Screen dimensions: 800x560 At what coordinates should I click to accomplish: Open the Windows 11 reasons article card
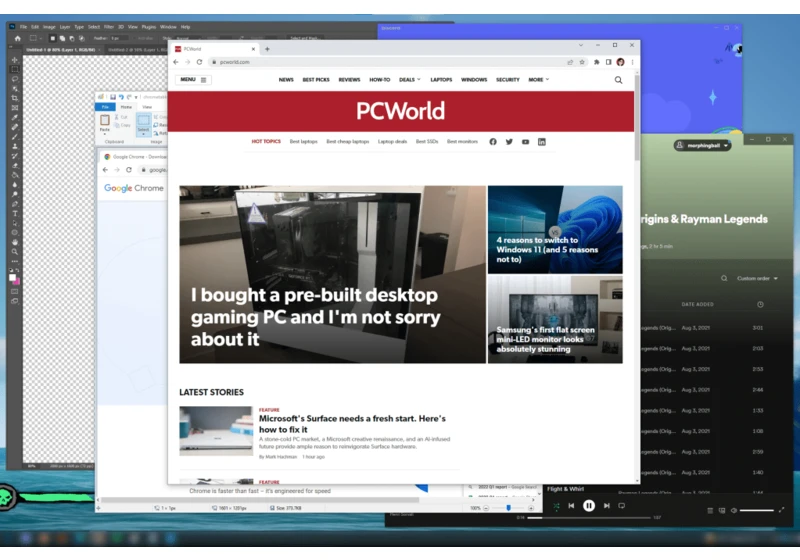click(555, 230)
